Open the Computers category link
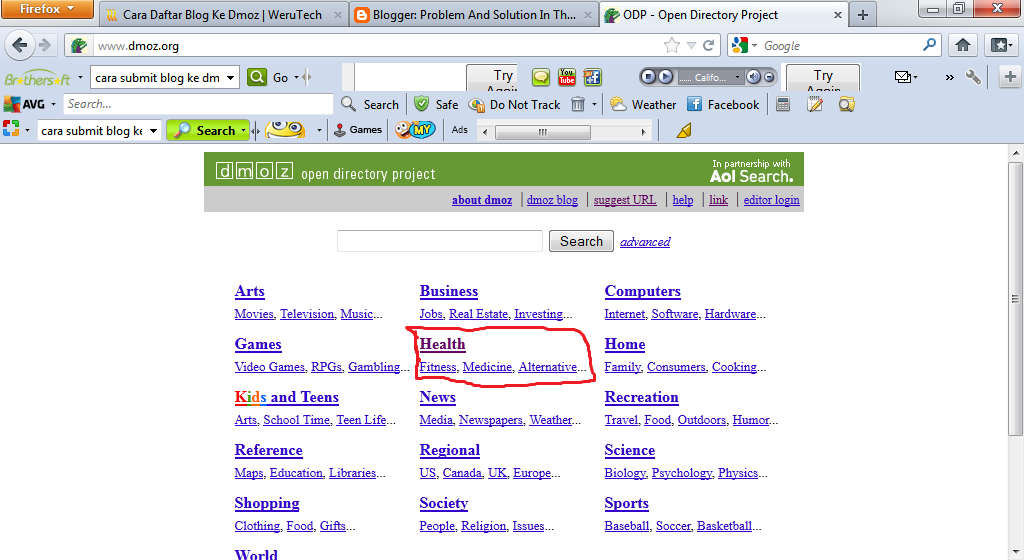This screenshot has width=1024, height=560. tap(643, 291)
